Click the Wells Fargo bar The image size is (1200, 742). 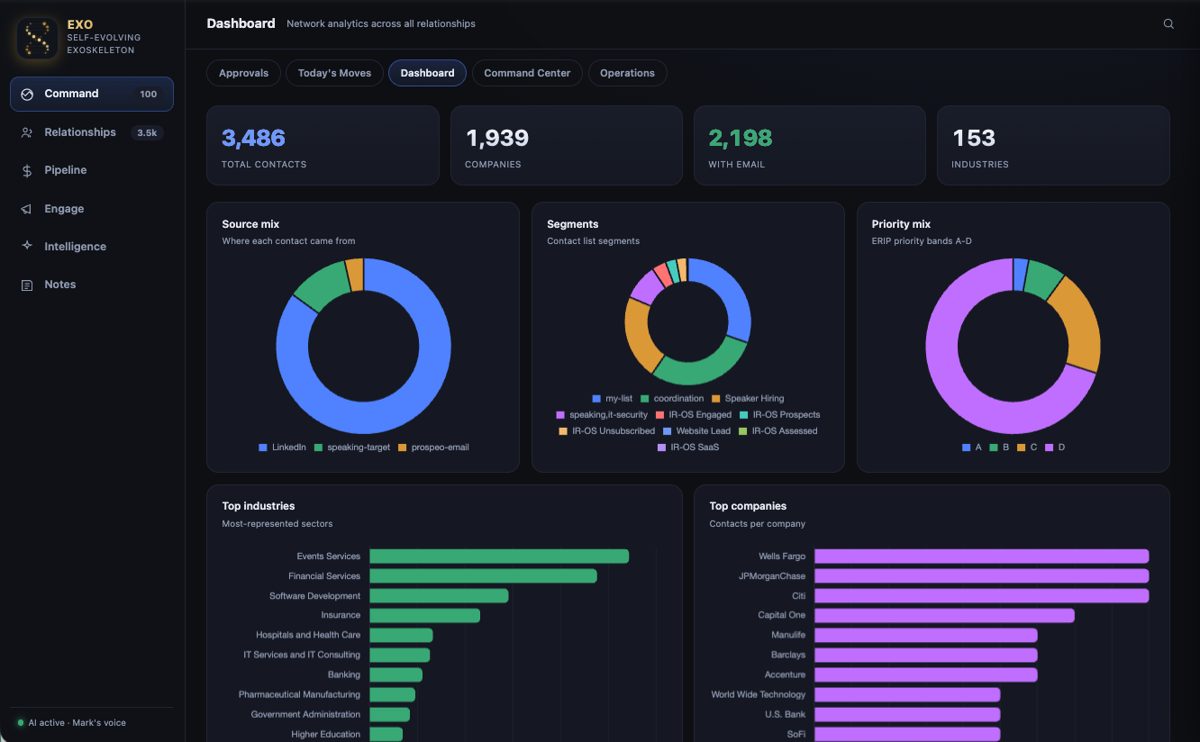(x=981, y=556)
